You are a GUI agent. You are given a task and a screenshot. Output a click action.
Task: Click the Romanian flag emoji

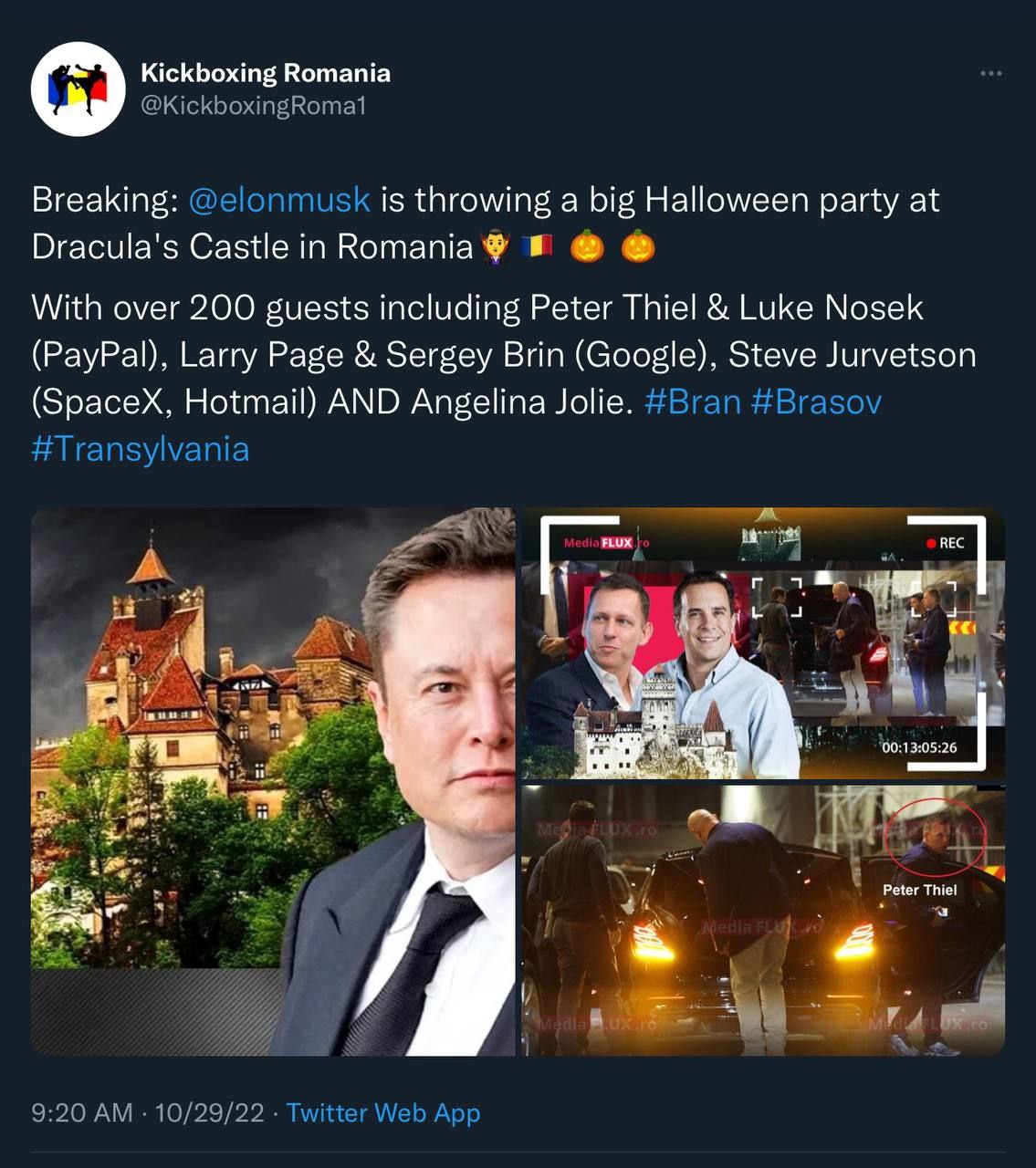click(537, 246)
